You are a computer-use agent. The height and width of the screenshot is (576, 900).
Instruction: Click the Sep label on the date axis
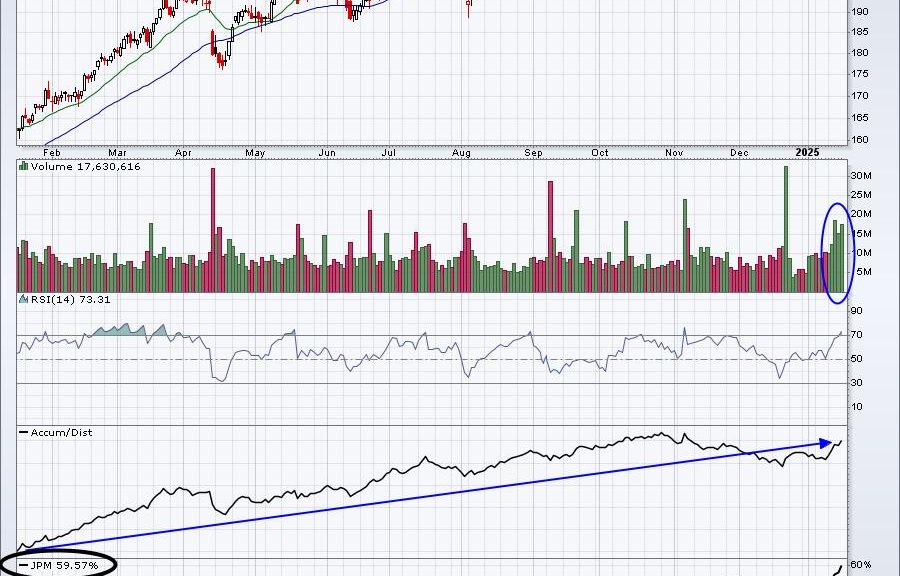[533, 153]
